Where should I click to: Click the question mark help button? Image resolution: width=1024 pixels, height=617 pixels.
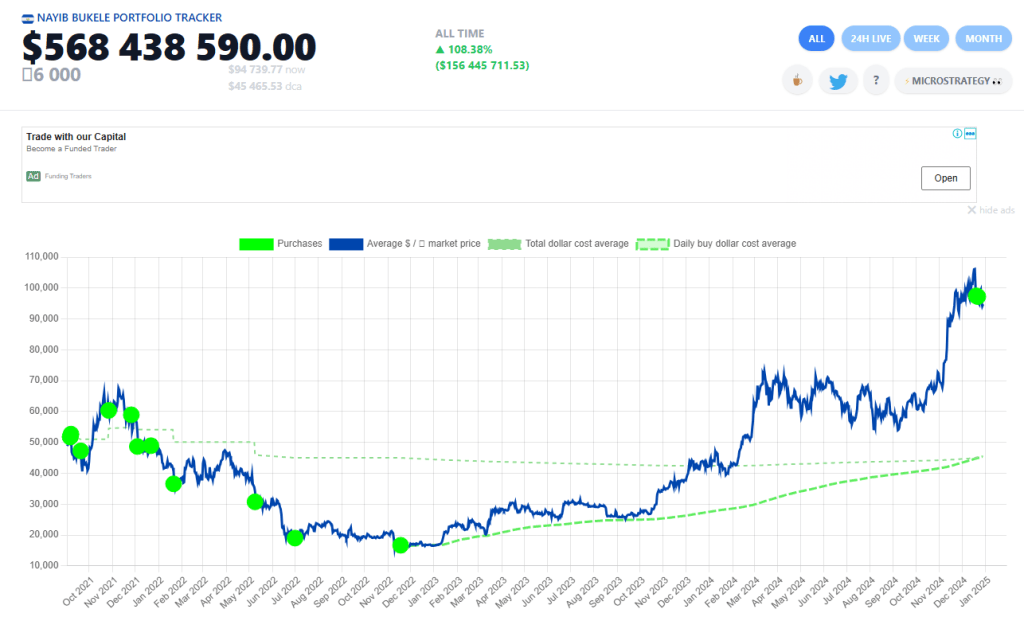pos(876,81)
